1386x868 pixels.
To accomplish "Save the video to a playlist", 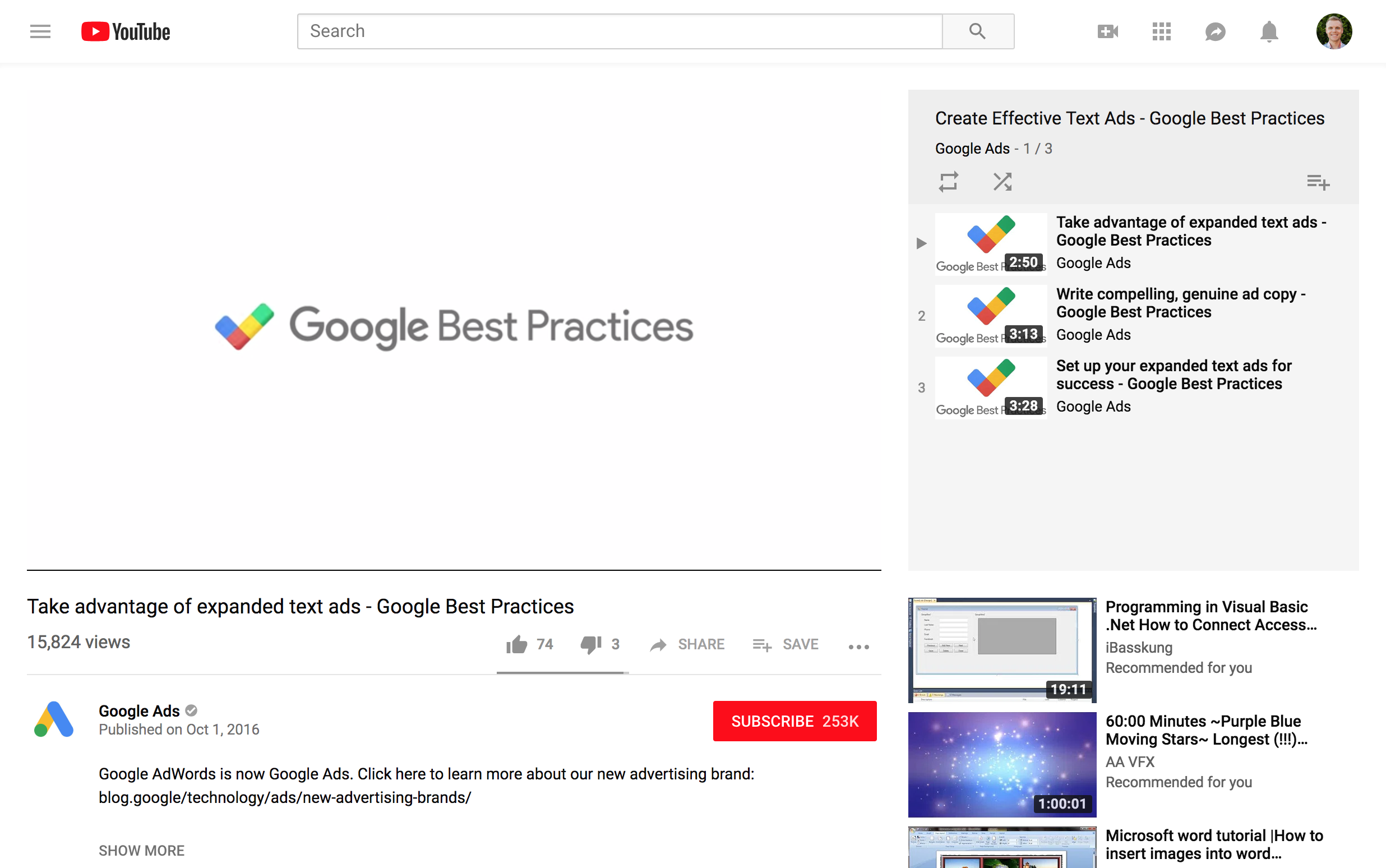I will coord(785,644).
